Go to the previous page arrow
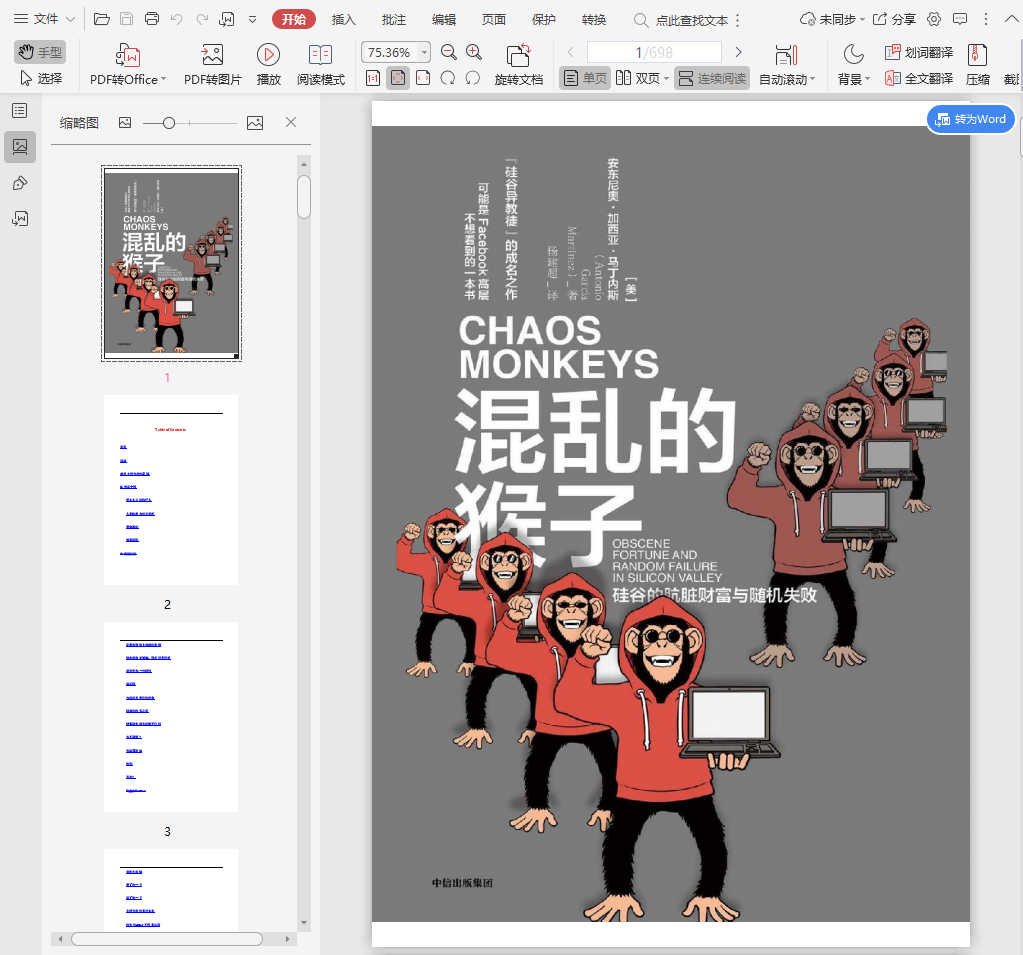 coord(570,52)
